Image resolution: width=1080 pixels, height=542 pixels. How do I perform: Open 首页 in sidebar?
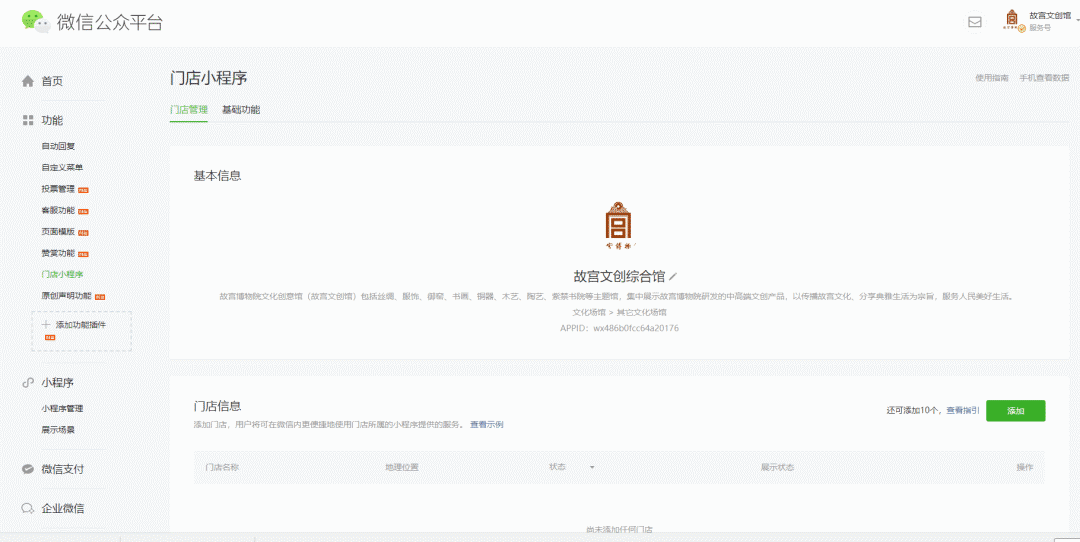(x=52, y=81)
